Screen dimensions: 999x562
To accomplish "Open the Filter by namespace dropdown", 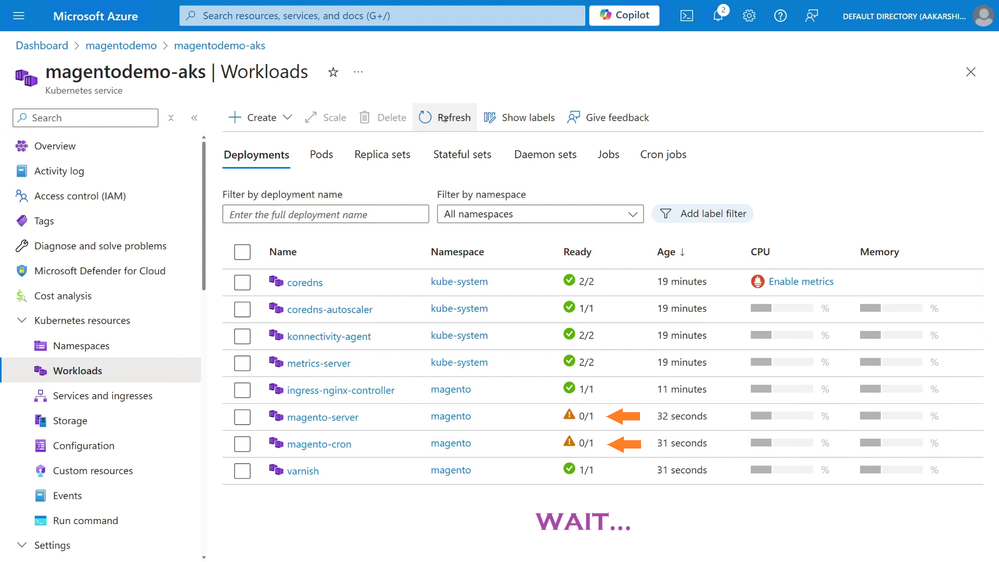I will [540, 214].
